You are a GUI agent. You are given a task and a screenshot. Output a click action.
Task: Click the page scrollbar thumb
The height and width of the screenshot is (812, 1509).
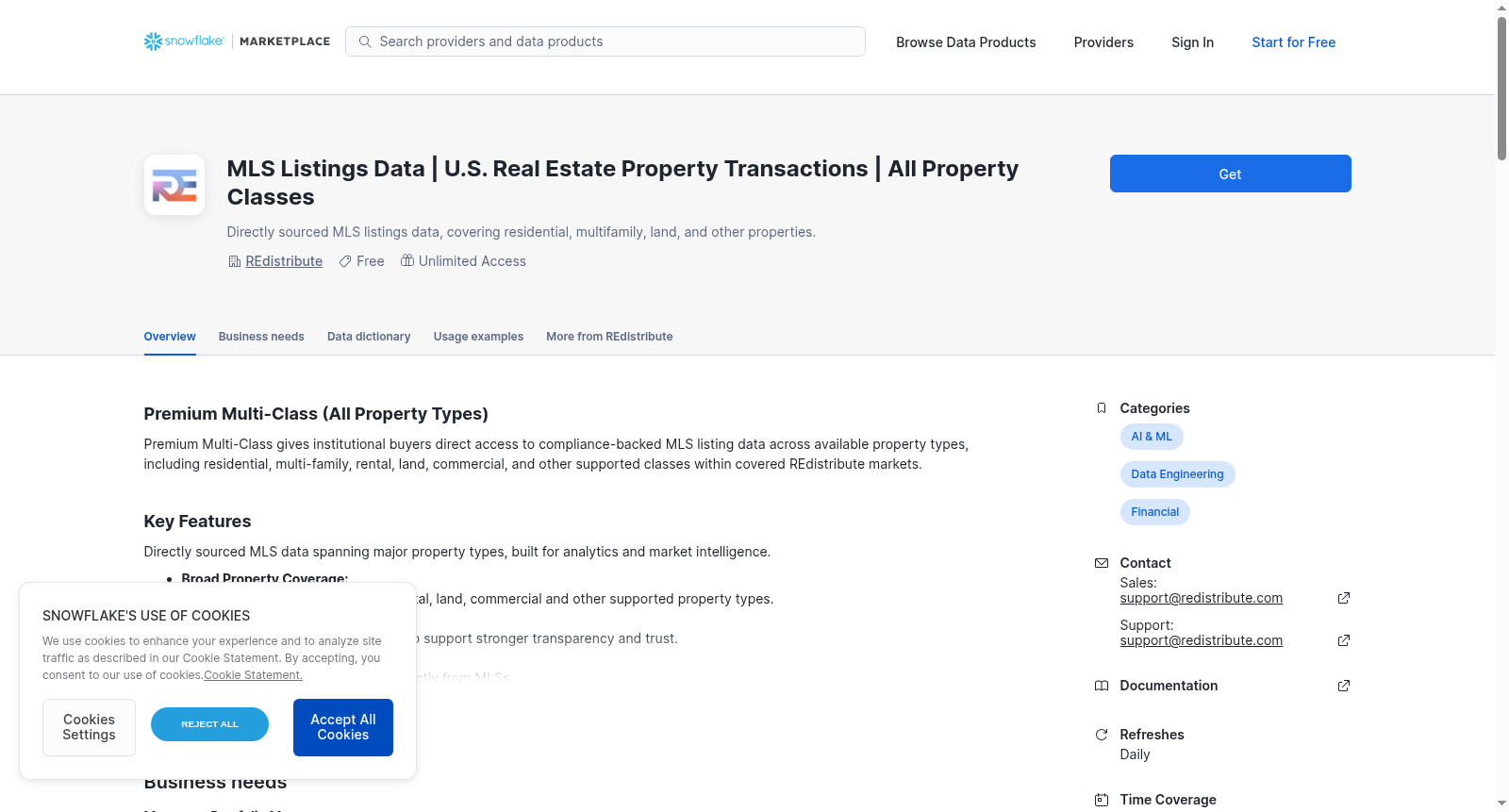tap(1501, 89)
